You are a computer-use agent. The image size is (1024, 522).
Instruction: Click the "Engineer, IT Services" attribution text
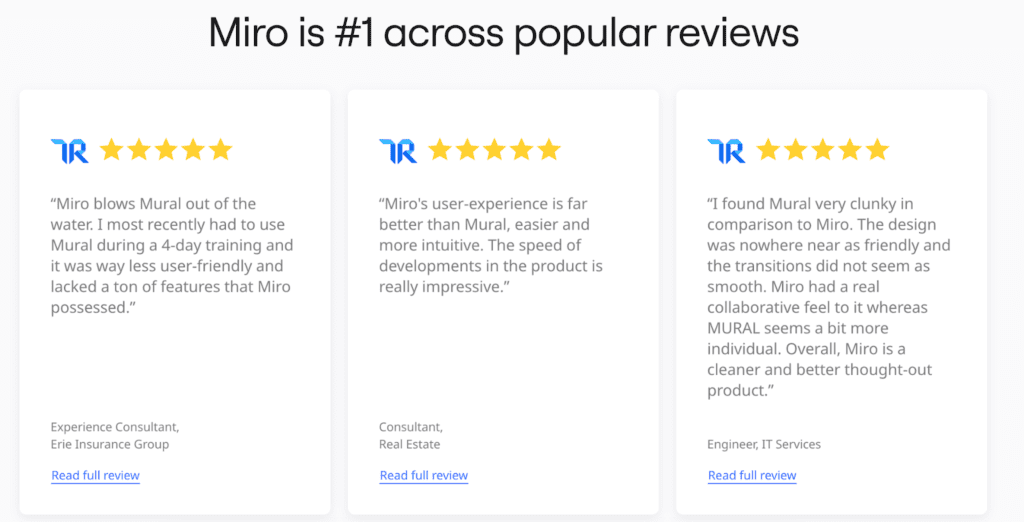pyautogui.click(x=764, y=444)
